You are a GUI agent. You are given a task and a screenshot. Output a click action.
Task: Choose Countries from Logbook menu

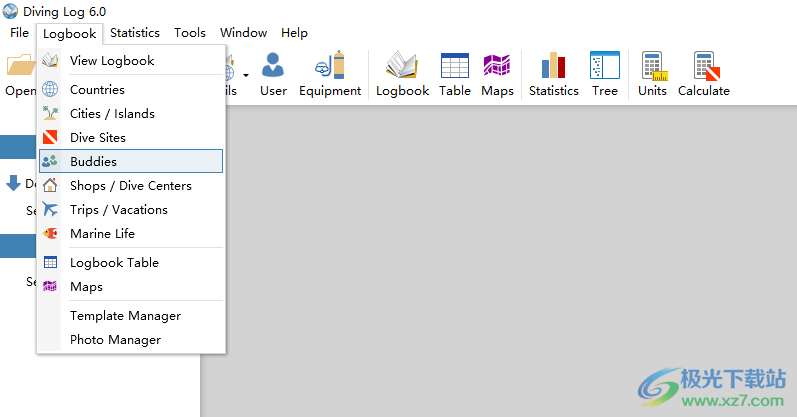(x=131, y=90)
